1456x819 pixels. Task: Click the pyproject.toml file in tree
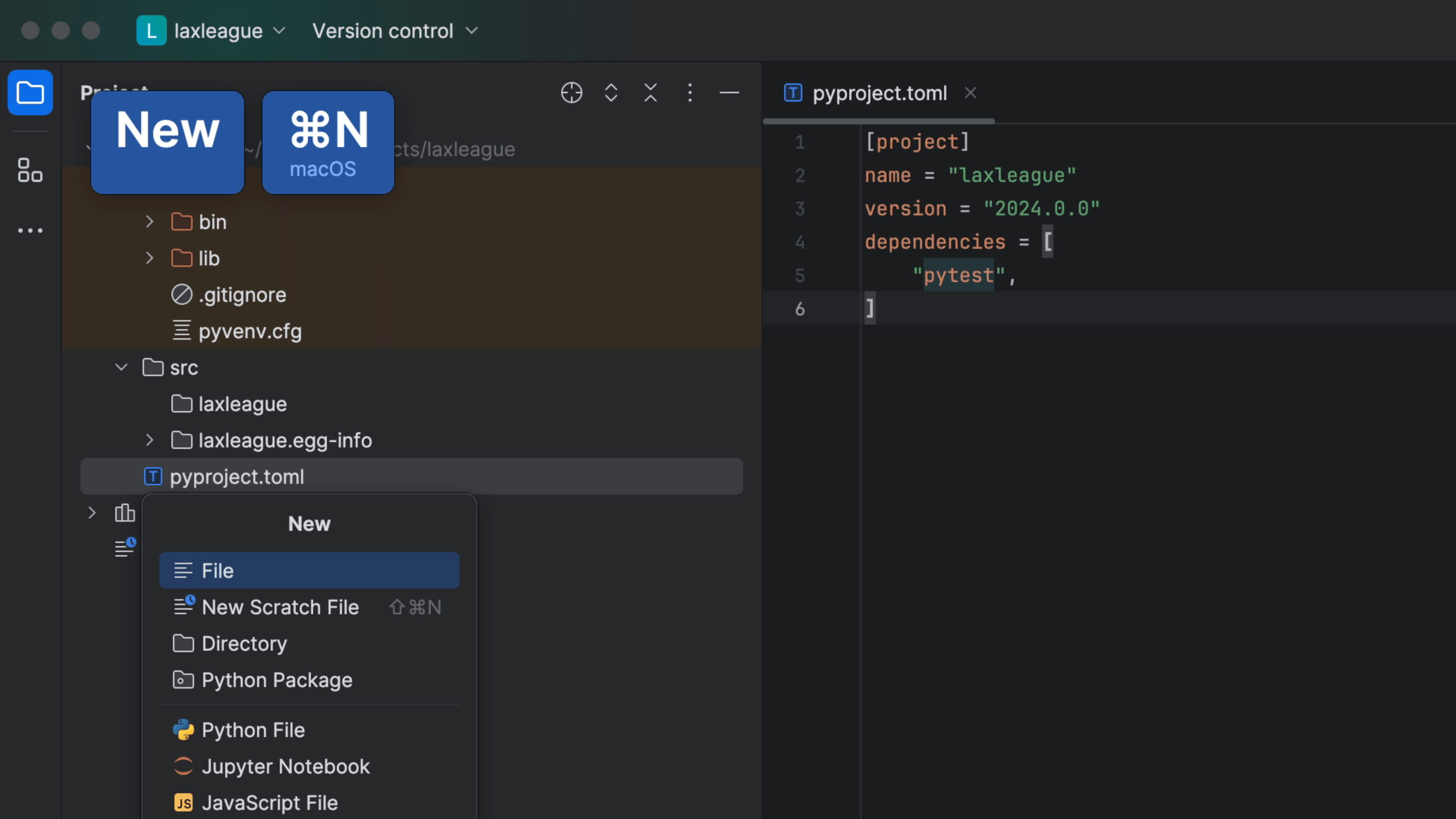[x=237, y=476]
